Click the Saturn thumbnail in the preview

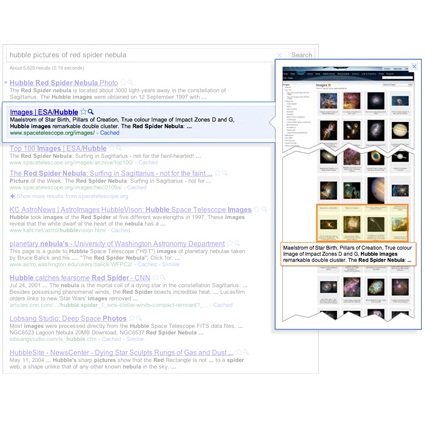[400, 130]
